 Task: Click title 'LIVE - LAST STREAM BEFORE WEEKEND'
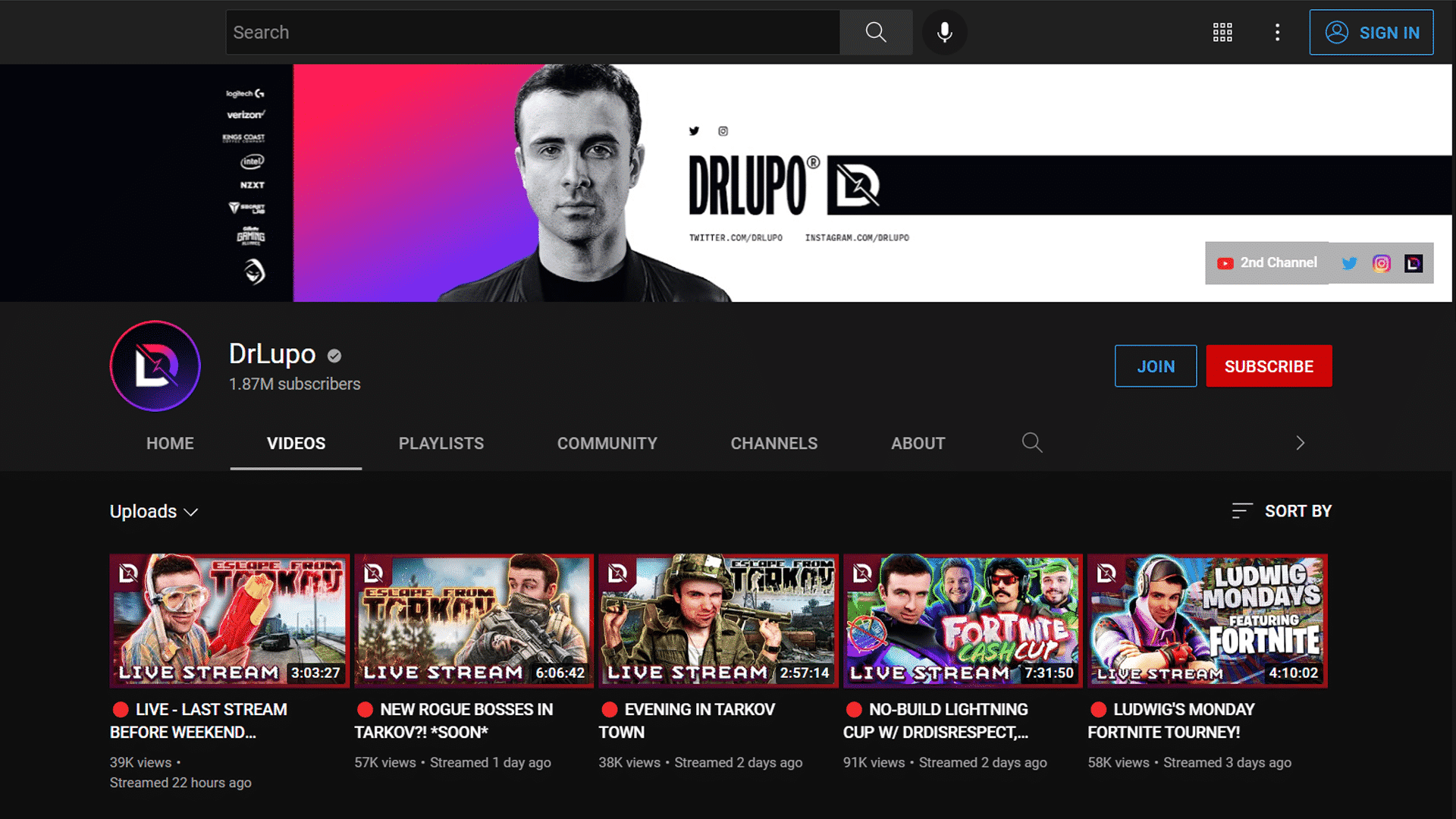(199, 720)
